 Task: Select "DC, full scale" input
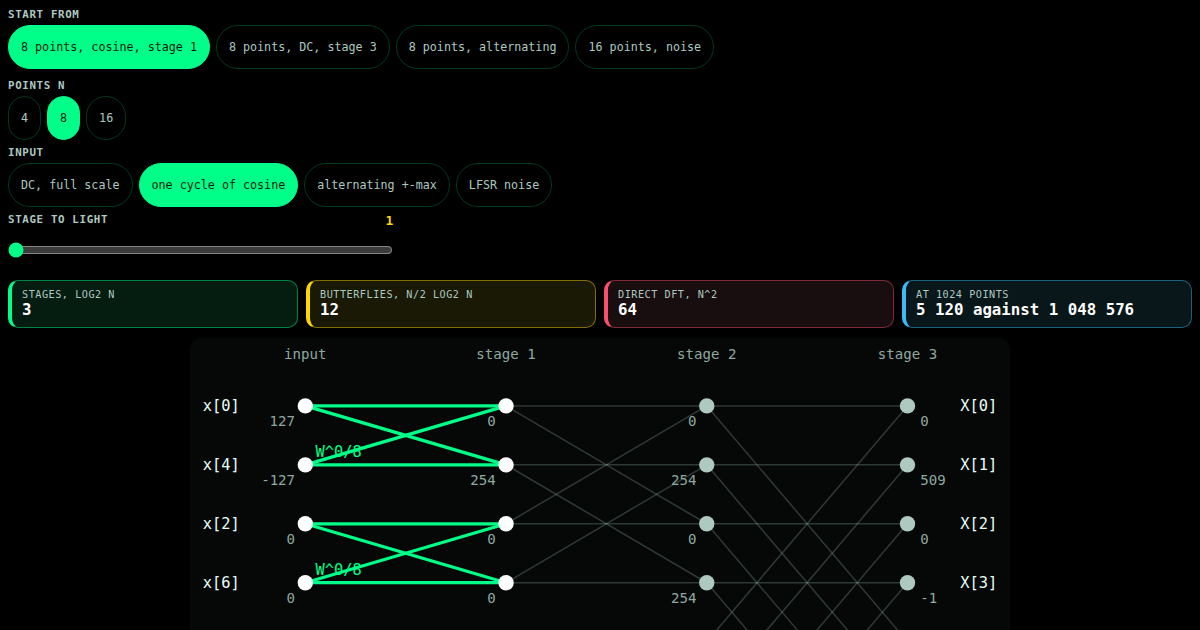coord(70,185)
